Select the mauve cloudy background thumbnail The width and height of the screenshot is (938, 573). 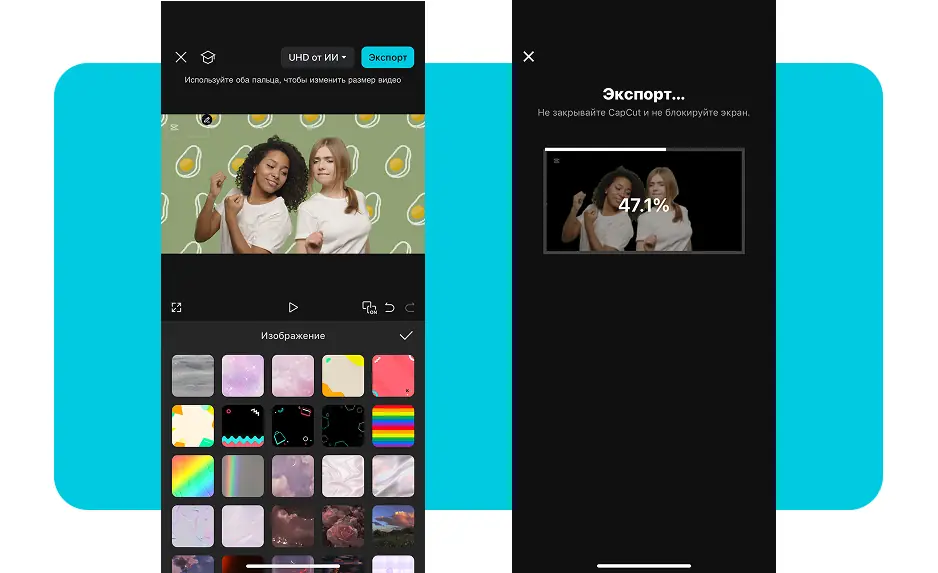tap(293, 476)
